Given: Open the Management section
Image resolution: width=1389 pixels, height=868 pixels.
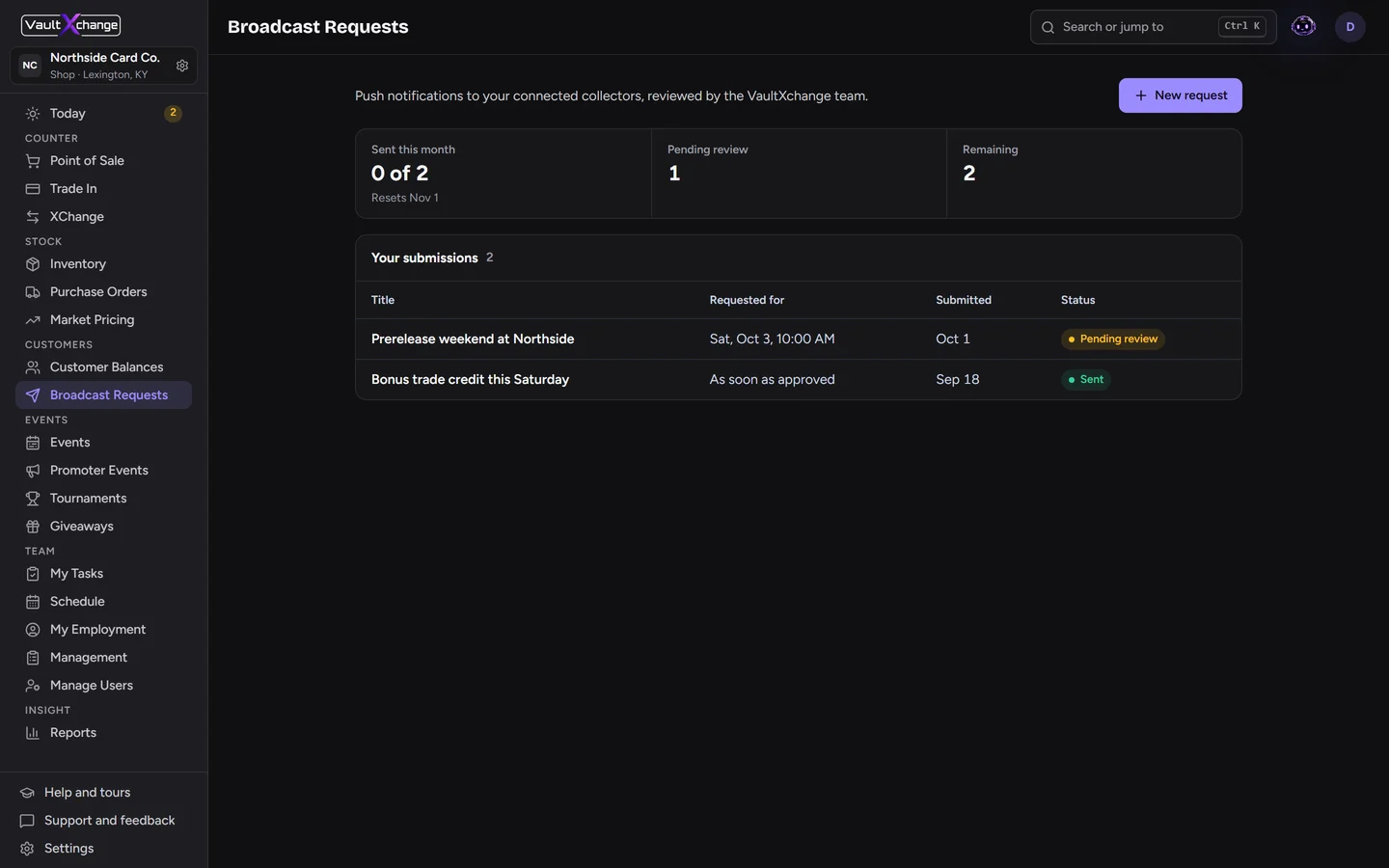Looking at the screenshot, I should pos(103,658).
